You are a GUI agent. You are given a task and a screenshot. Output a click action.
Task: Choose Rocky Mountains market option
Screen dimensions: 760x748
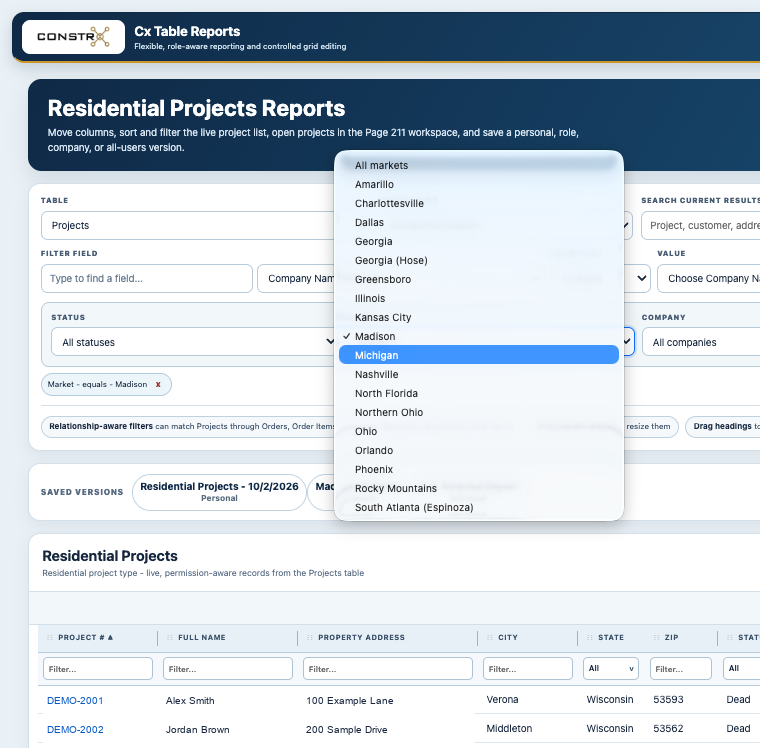coord(479,488)
